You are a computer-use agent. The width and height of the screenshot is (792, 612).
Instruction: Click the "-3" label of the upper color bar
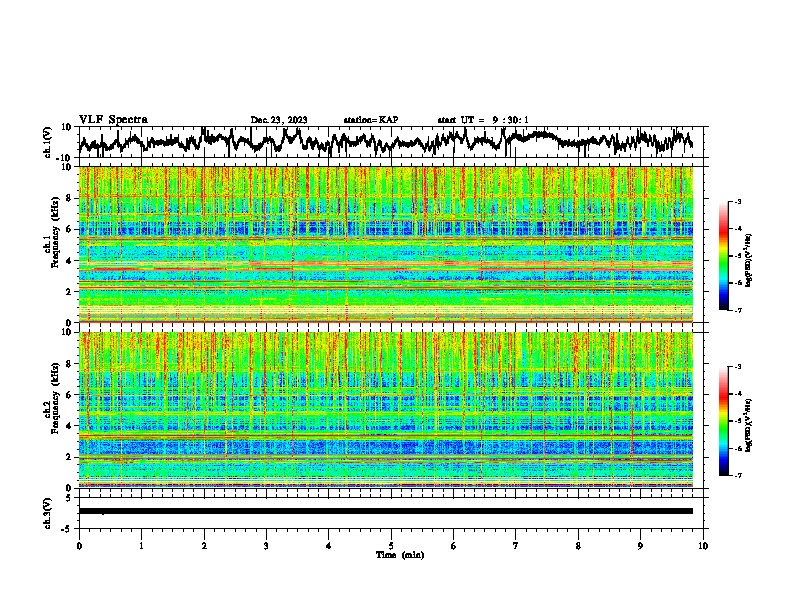click(737, 201)
